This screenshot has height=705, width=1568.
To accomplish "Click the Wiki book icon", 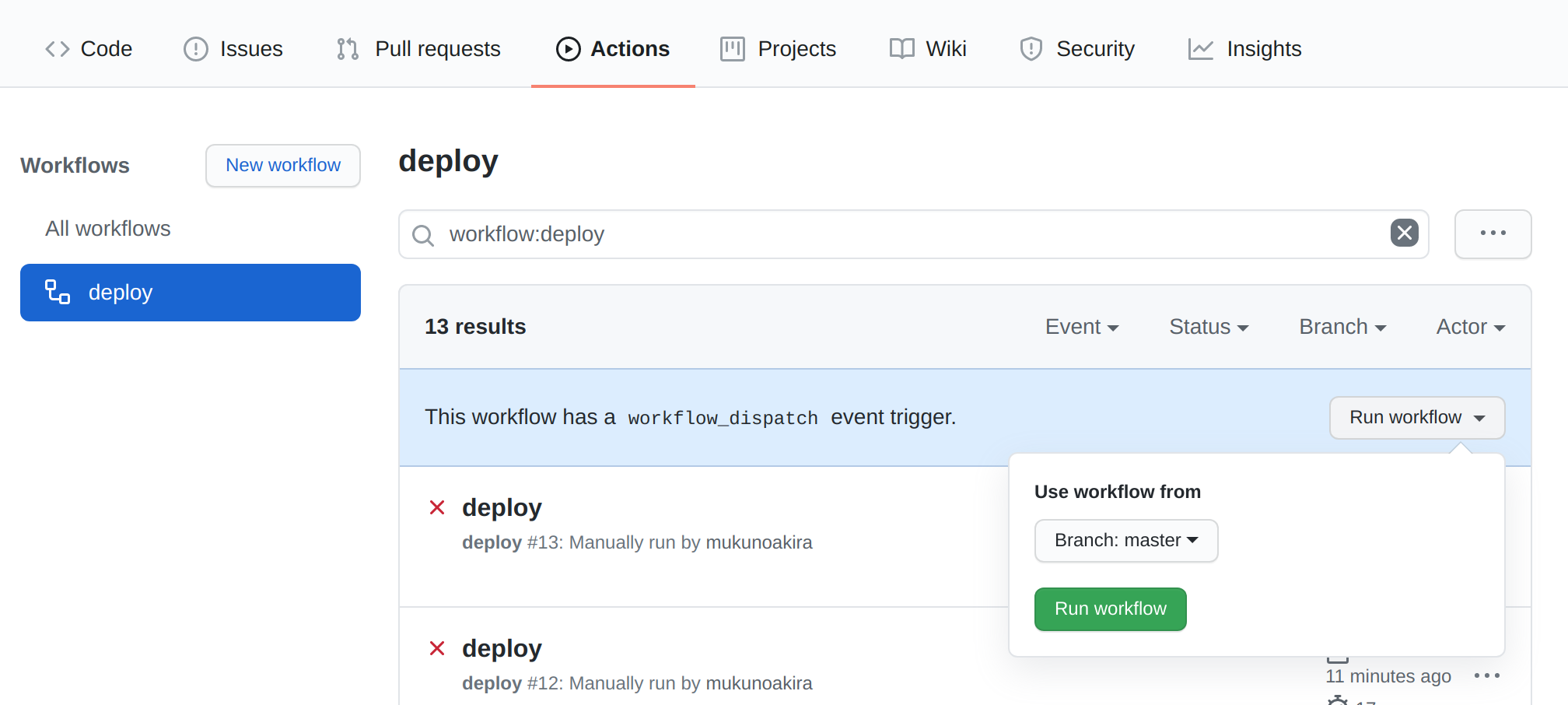I will coord(902,49).
